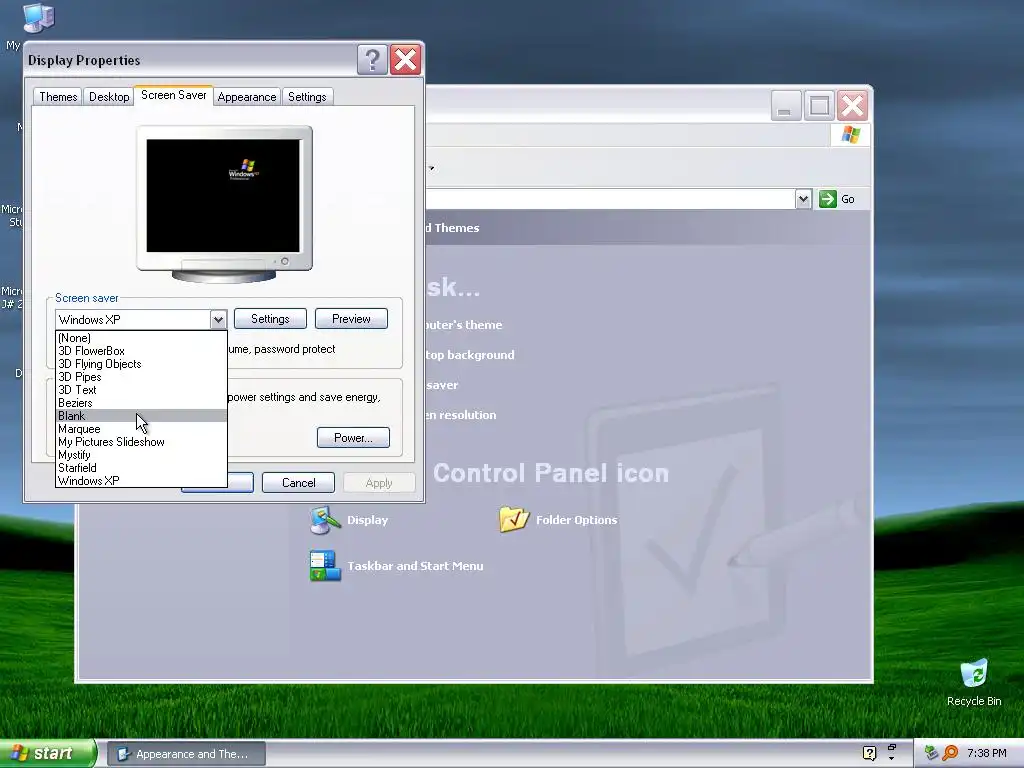Click the Appearance and Themes taskbar button

tap(185, 754)
